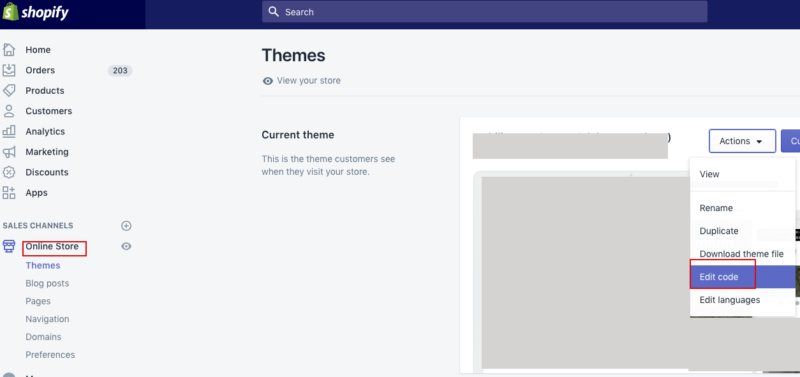Open Navigation under Online Store

click(47, 319)
